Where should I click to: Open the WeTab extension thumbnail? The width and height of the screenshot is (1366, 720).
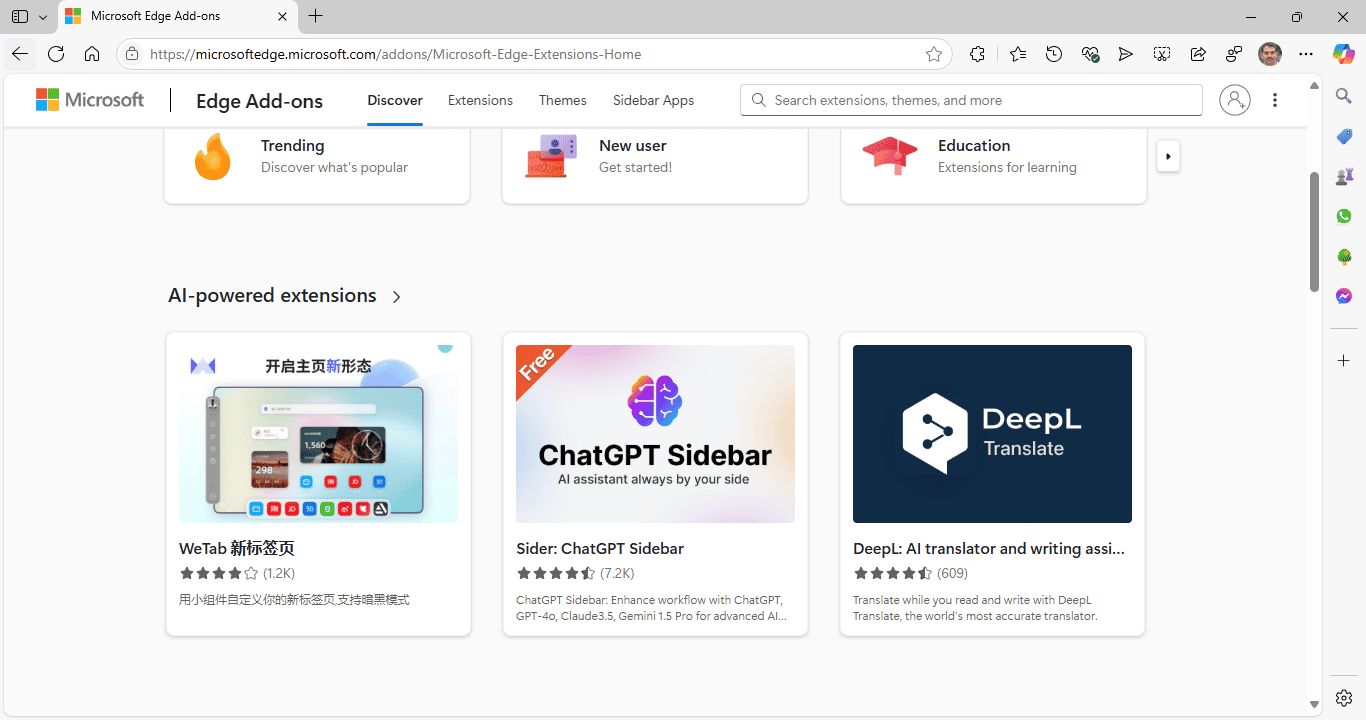click(x=318, y=434)
